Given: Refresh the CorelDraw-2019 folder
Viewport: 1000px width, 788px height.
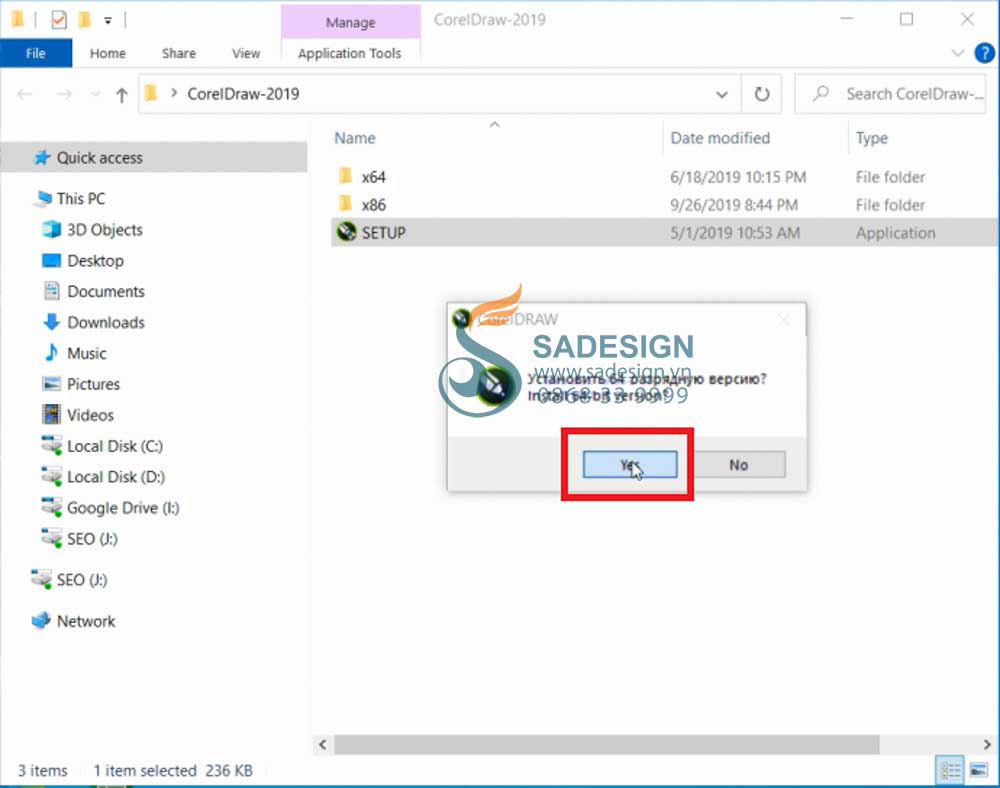Looking at the screenshot, I should tap(761, 94).
